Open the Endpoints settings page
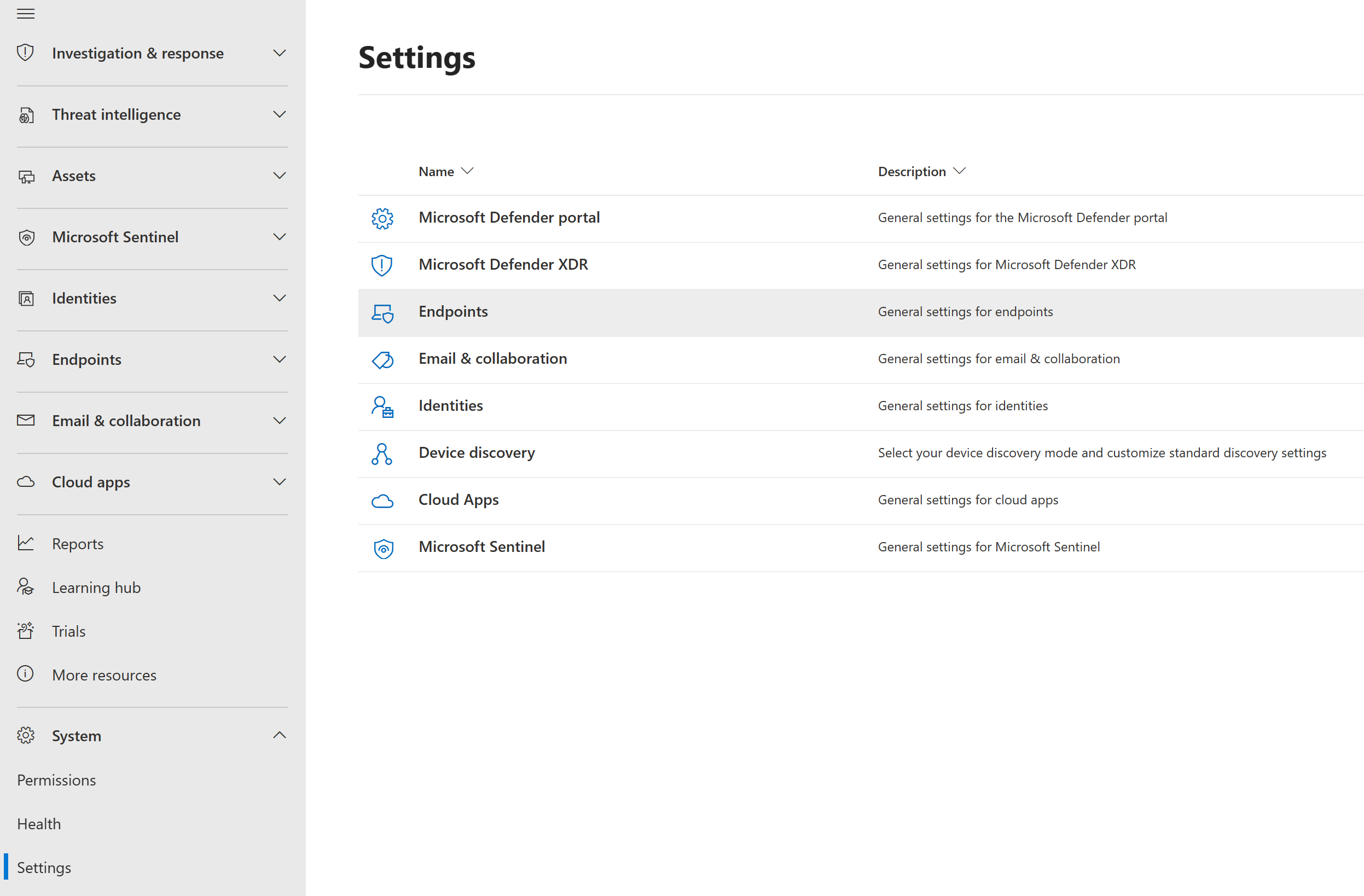The width and height of the screenshot is (1364, 896). pyautogui.click(x=453, y=311)
